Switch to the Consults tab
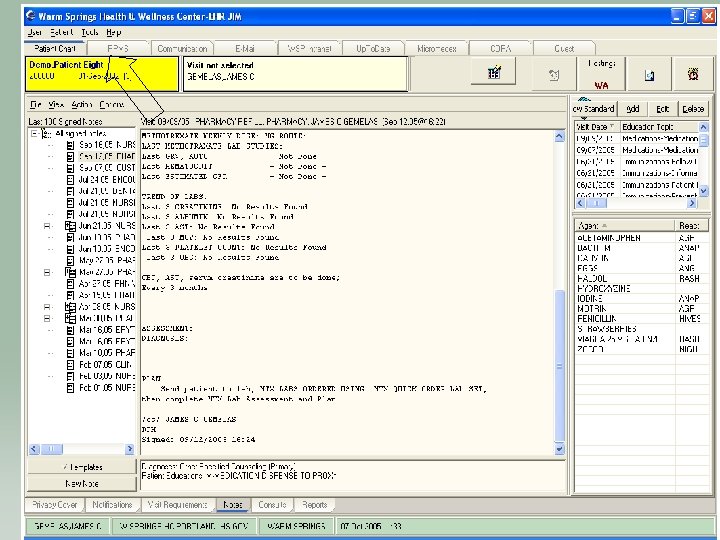Image resolution: width=720 pixels, height=540 pixels. pyautogui.click(x=272, y=505)
